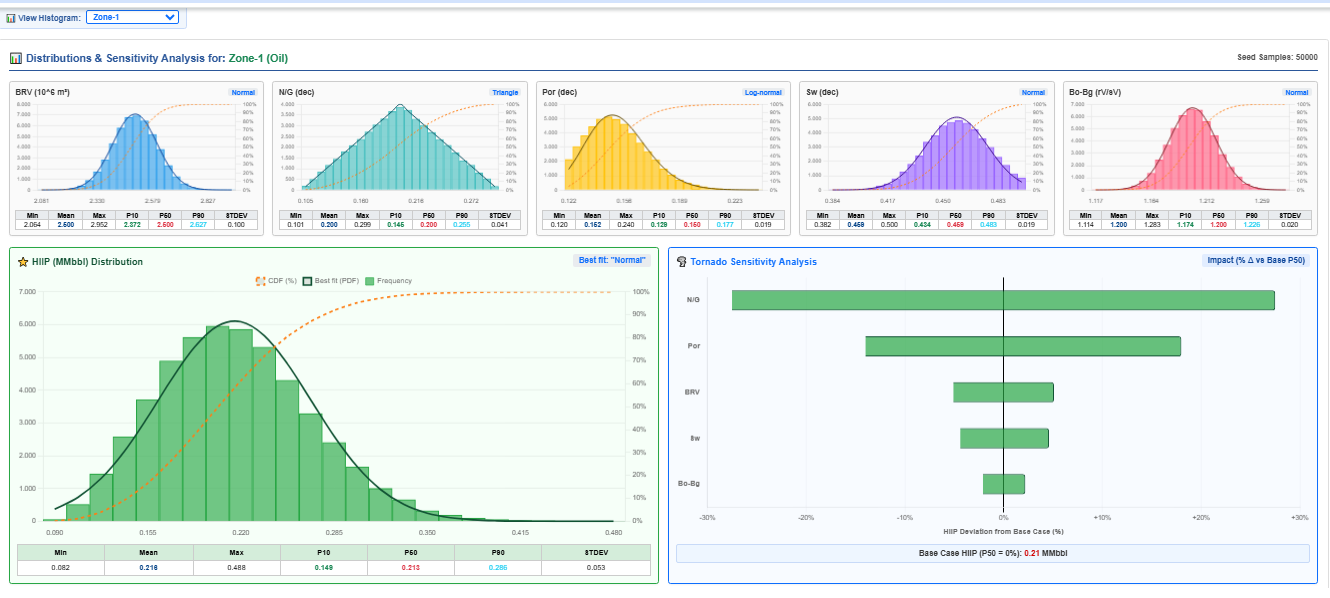Click the Bo-Bg bar in the tornado chart
The image size is (1330, 598).
[1004, 484]
